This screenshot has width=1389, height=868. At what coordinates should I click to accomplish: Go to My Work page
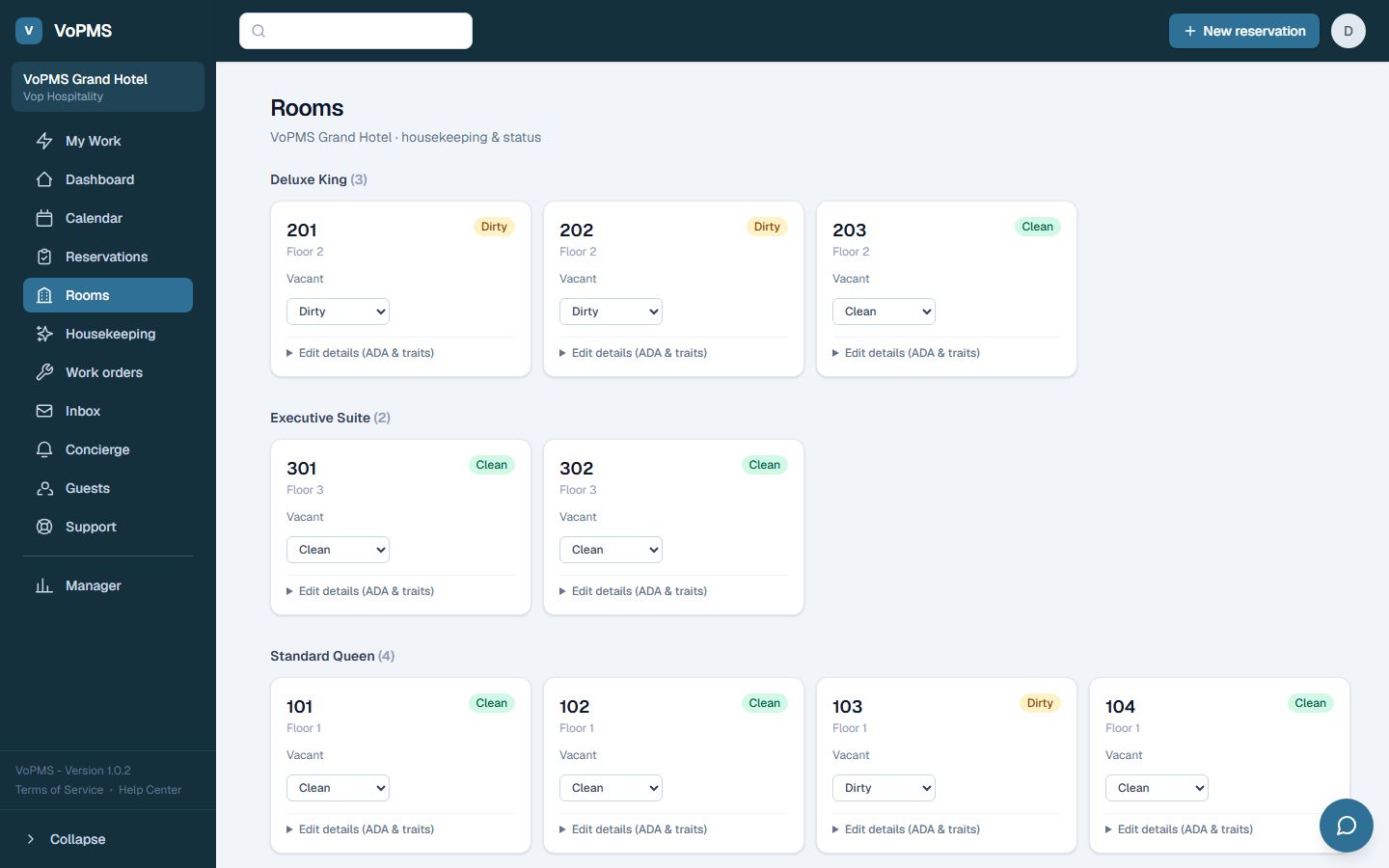[x=108, y=141]
